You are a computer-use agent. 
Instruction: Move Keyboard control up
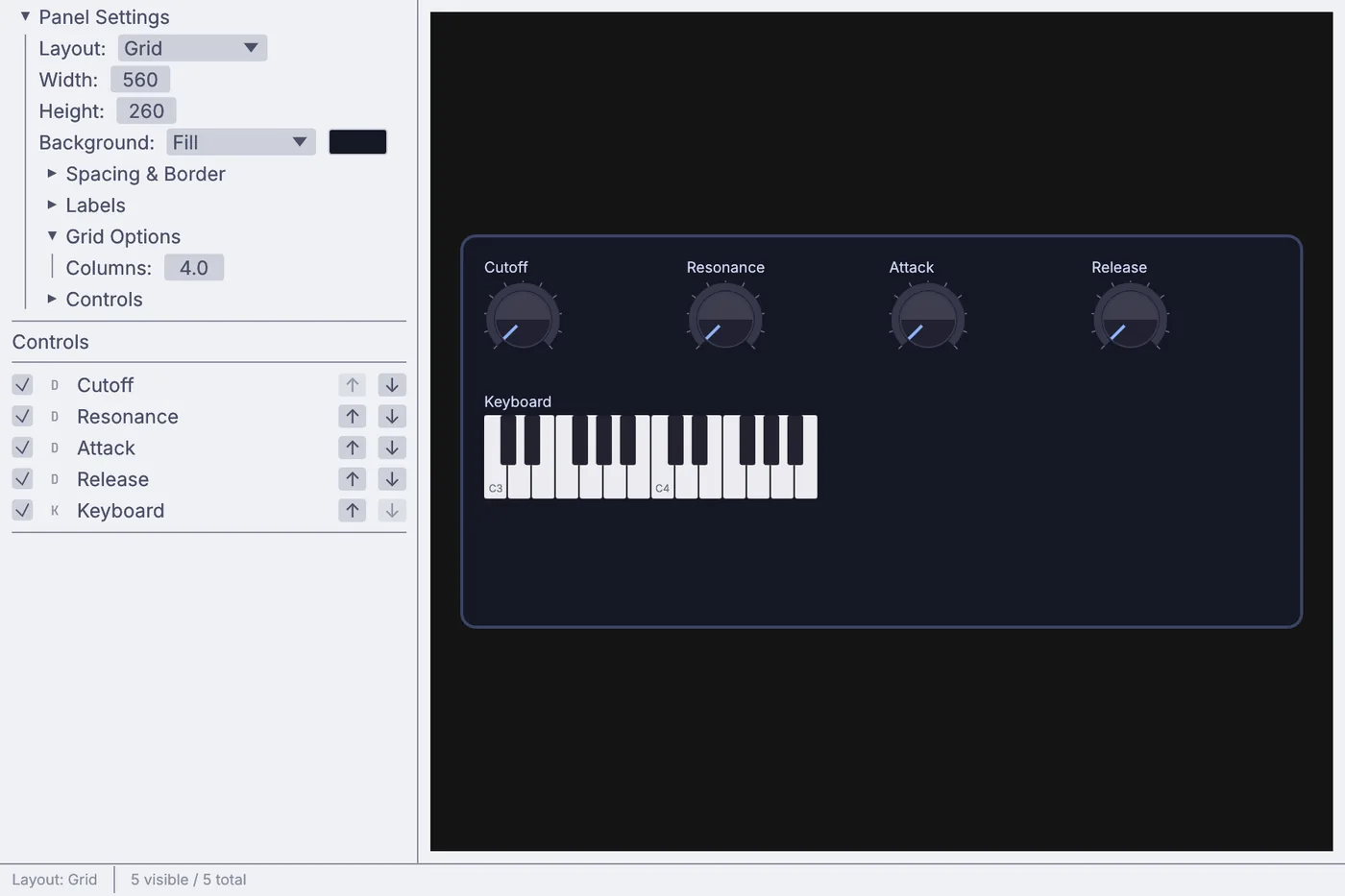click(x=353, y=511)
